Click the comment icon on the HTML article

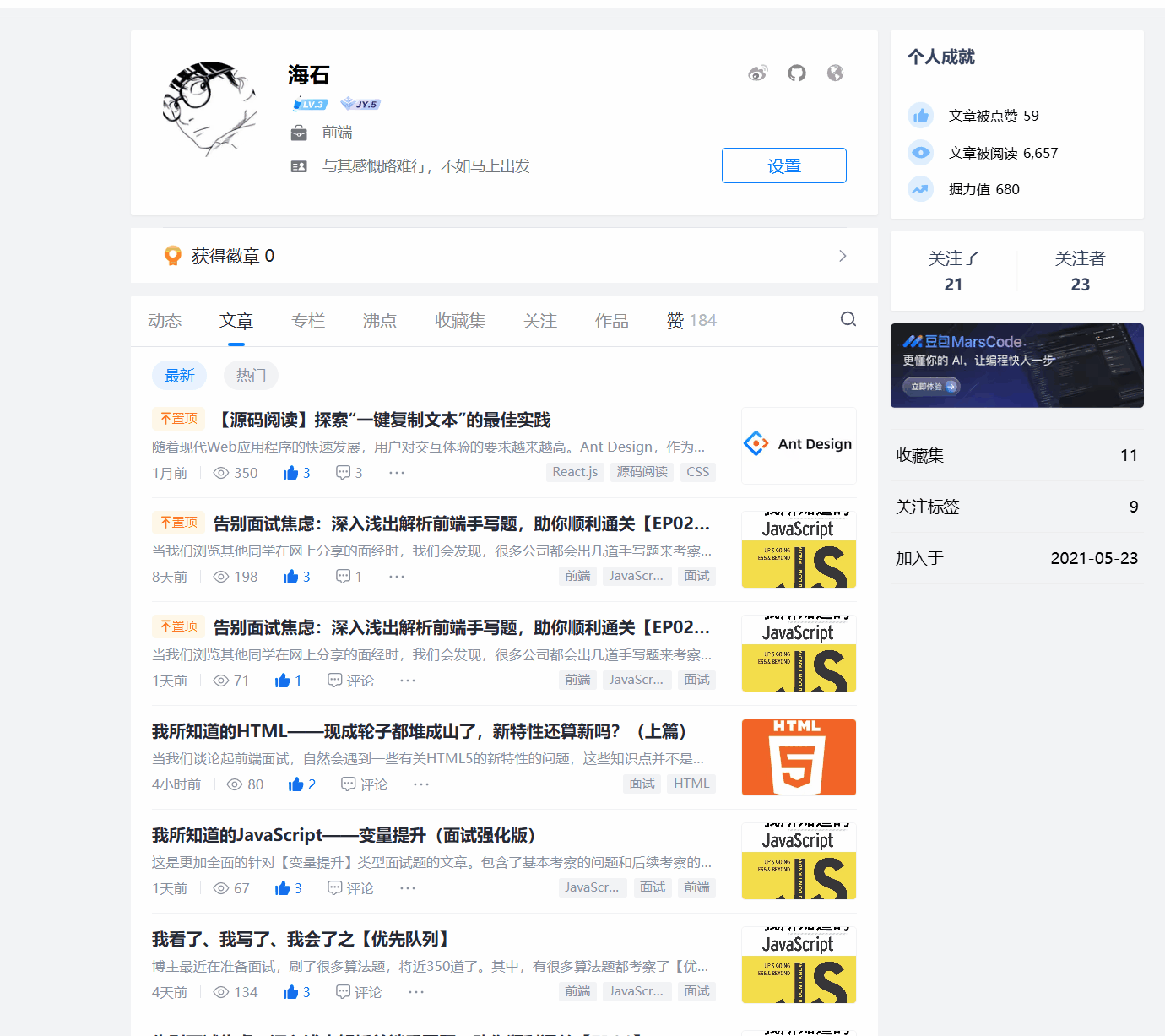[349, 784]
